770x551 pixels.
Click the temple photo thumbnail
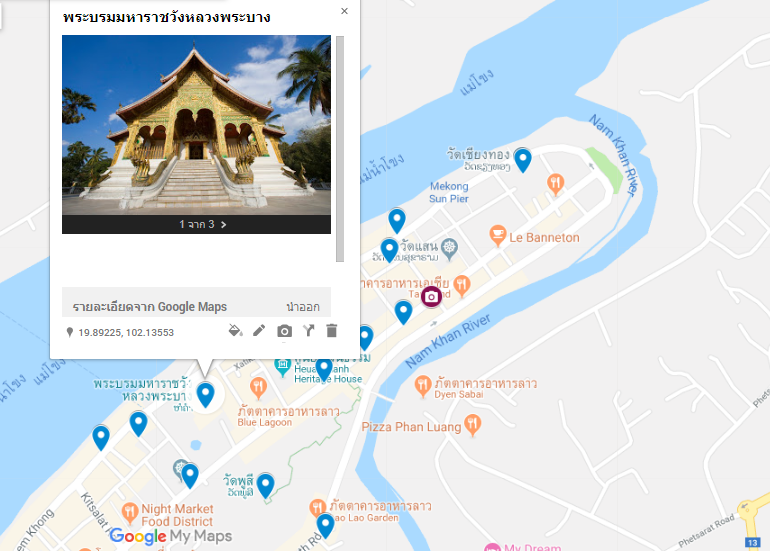pos(196,125)
